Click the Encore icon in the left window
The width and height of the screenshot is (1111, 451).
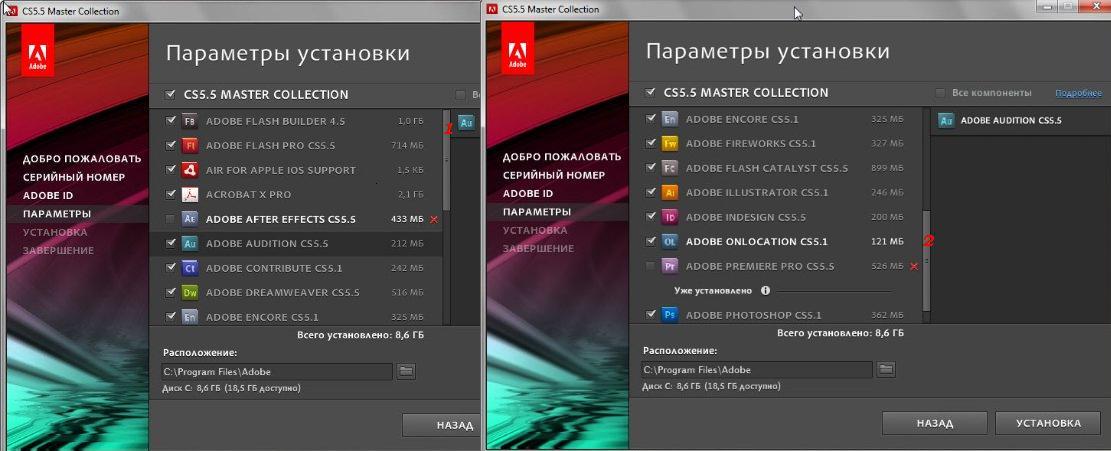pos(189,317)
